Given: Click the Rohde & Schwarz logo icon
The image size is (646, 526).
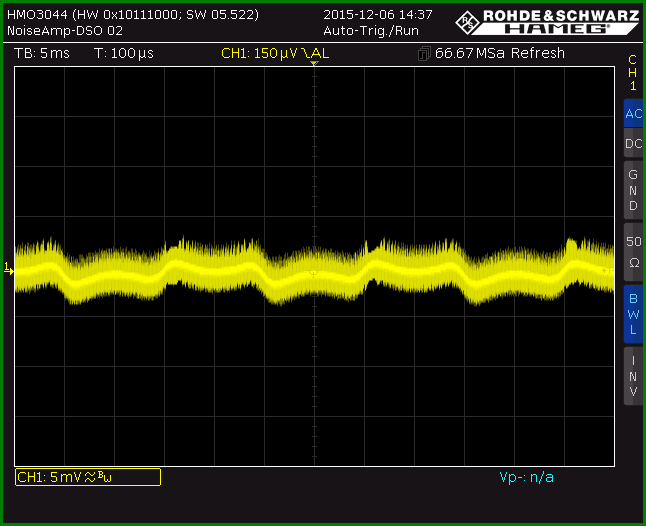Looking at the screenshot, I should coord(468,23).
